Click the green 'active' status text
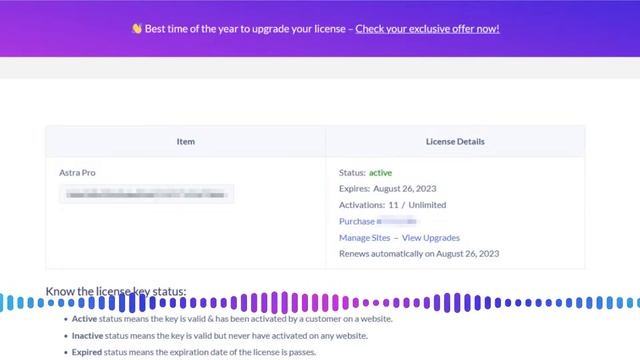640x360 pixels. 380,173
